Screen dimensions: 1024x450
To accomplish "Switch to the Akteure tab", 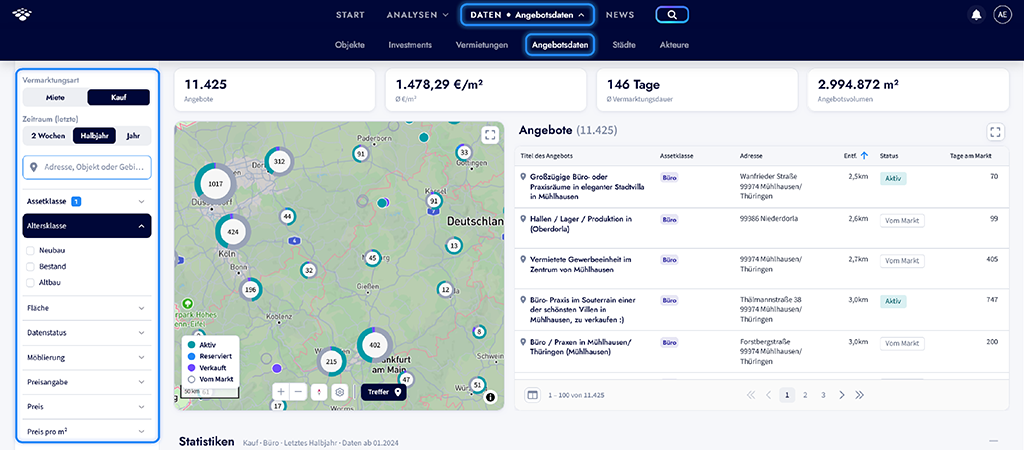I will tap(674, 45).
